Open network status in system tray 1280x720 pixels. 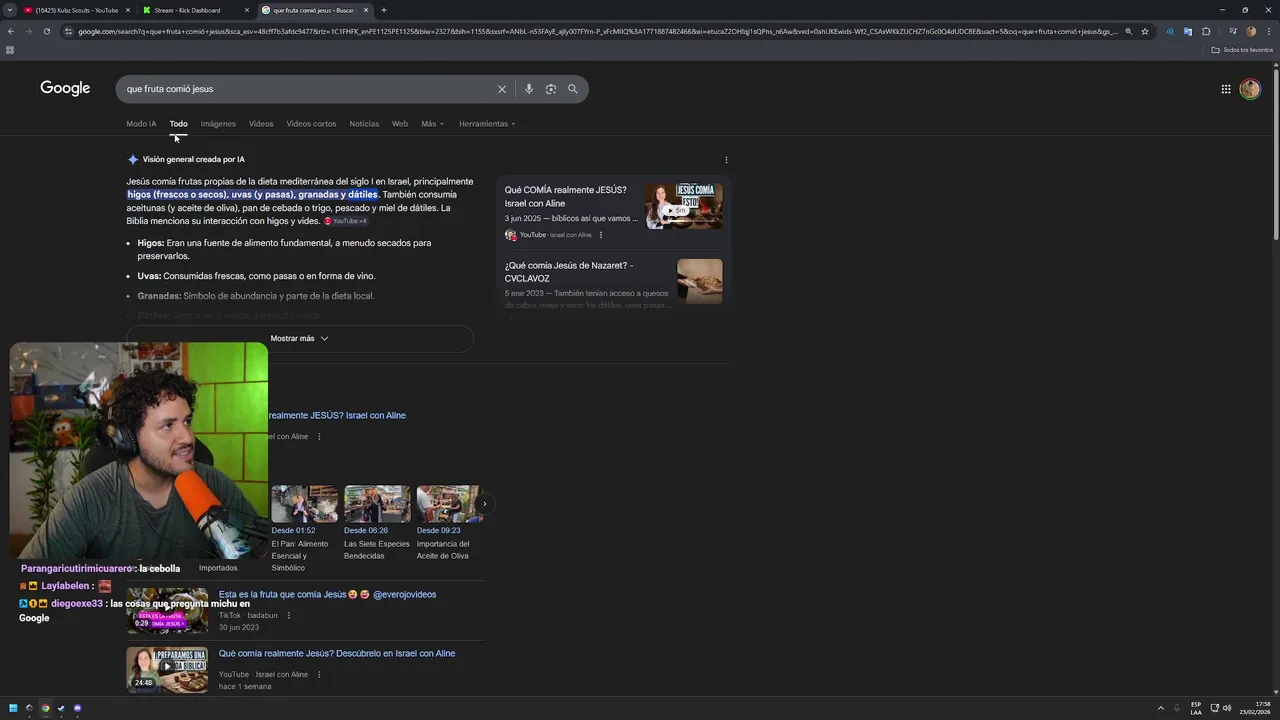1215,708
